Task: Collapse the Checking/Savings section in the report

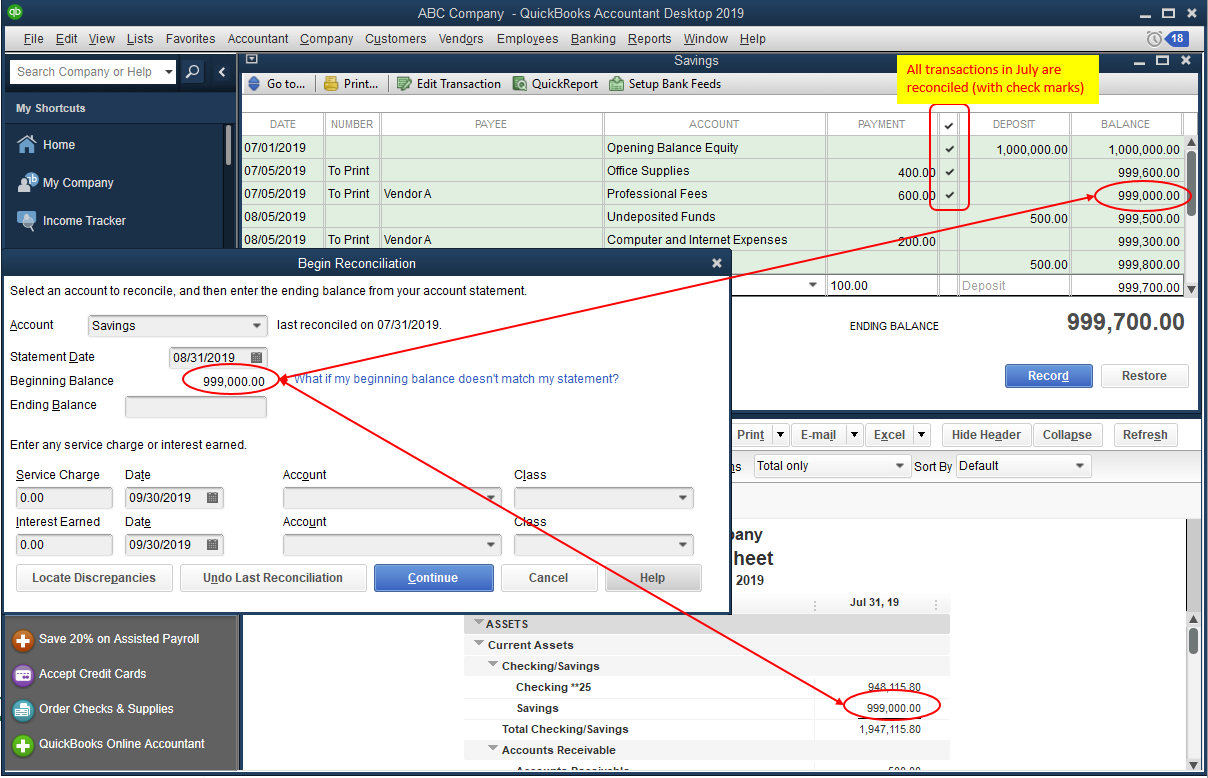Action: tap(491, 665)
